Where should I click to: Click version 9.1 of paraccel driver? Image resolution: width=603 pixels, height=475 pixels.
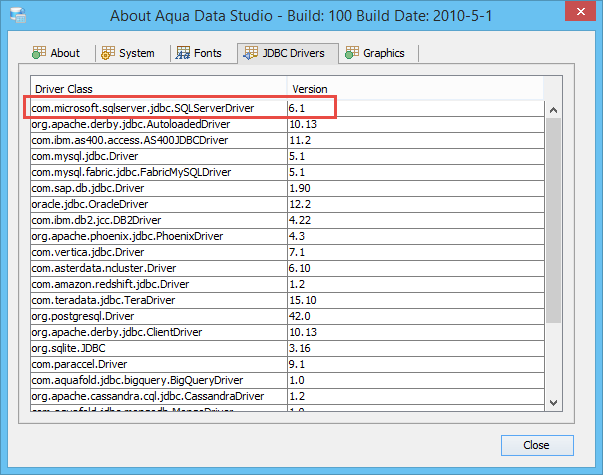297,364
